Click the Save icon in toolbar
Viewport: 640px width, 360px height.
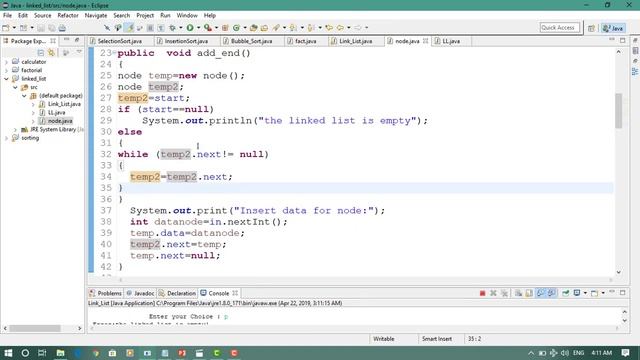tap(41, 28)
